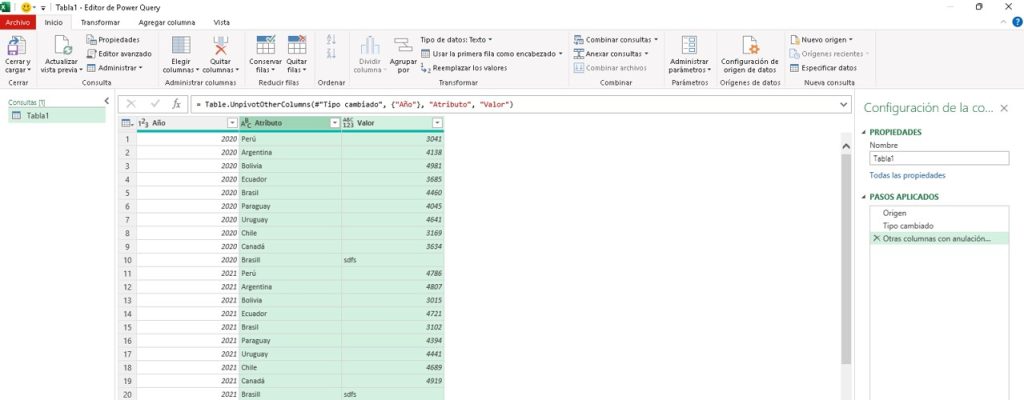This screenshot has height=400, width=1024.
Task: Select row number 10 header
Action: pyautogui.click(x=127, y=260)
